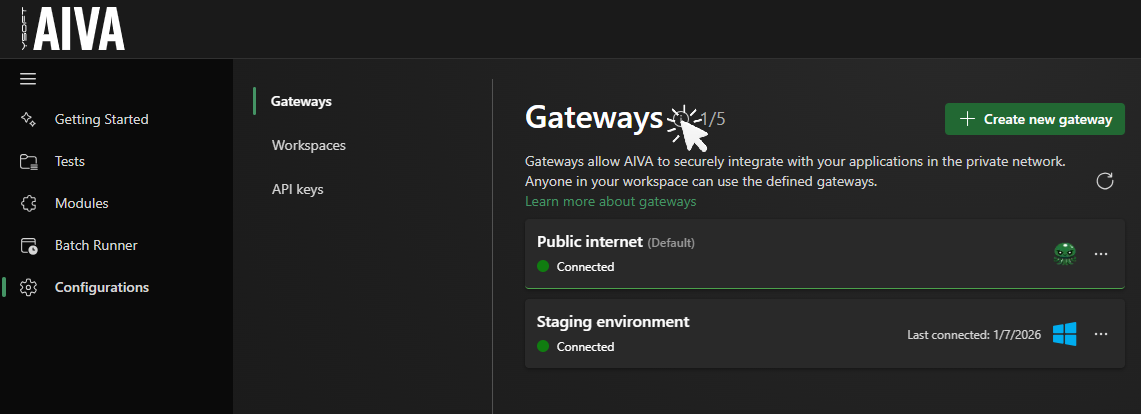This screenshot has width=1141, height=414.
Task: Switch to the Workspaces tab
Action: 309,146
